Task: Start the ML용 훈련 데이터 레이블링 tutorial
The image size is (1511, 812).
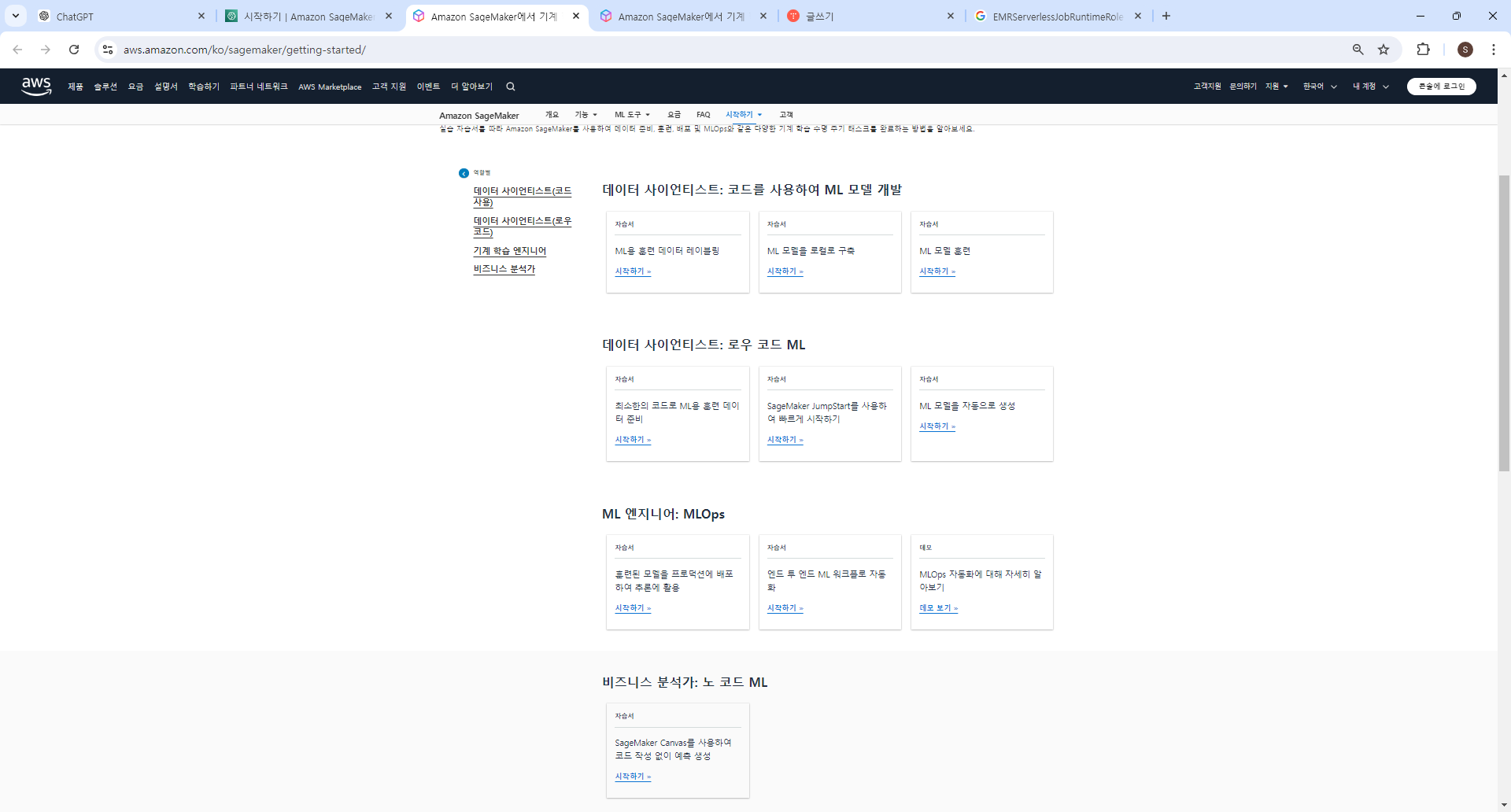Action: 633,271
